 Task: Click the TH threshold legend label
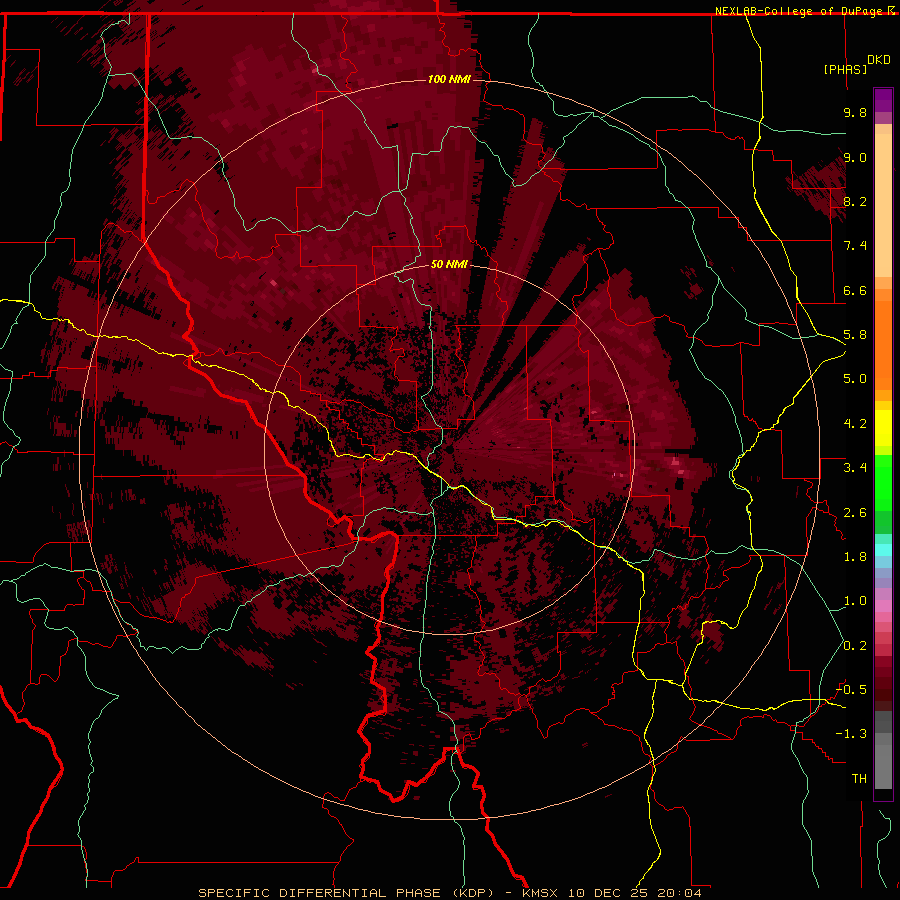click(859, 779)
